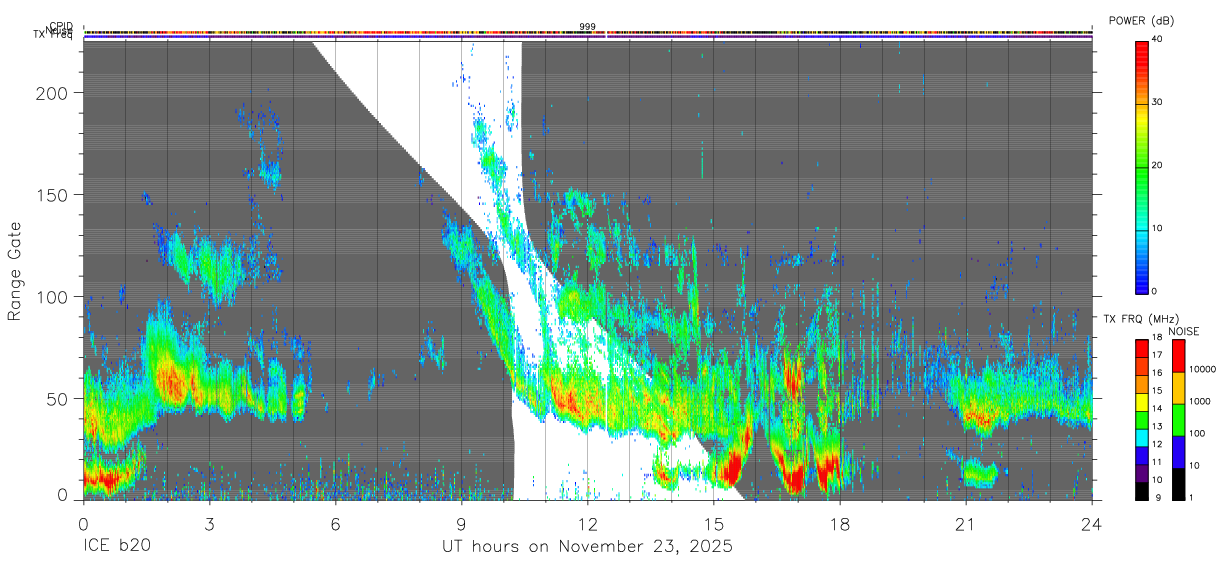This screenshot has width=1228, height=567.
Task: Pick the purple block in the TX FRQ legend
Action: coord(1142,474)
